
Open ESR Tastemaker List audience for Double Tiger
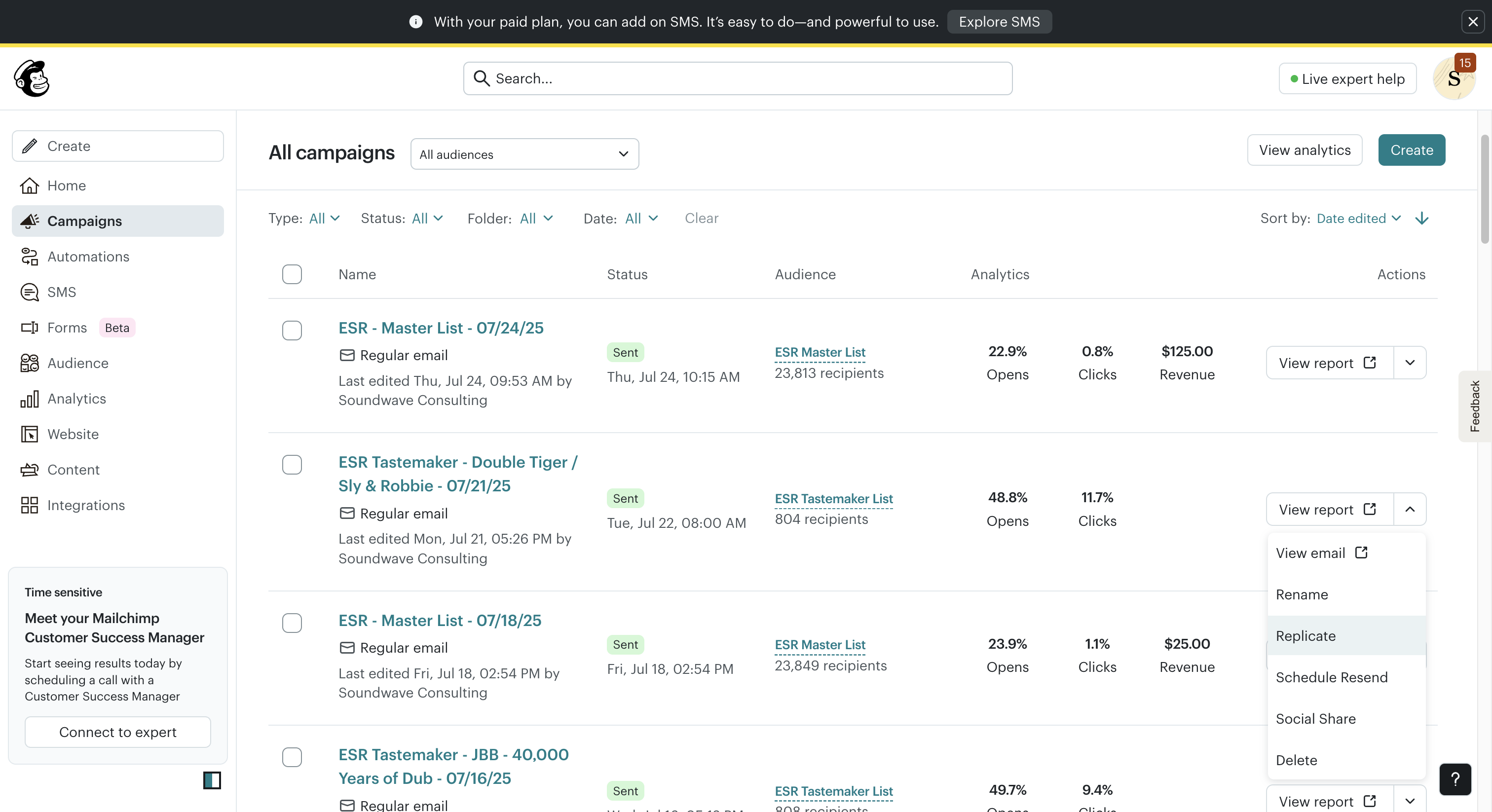(x=833, y=499)
